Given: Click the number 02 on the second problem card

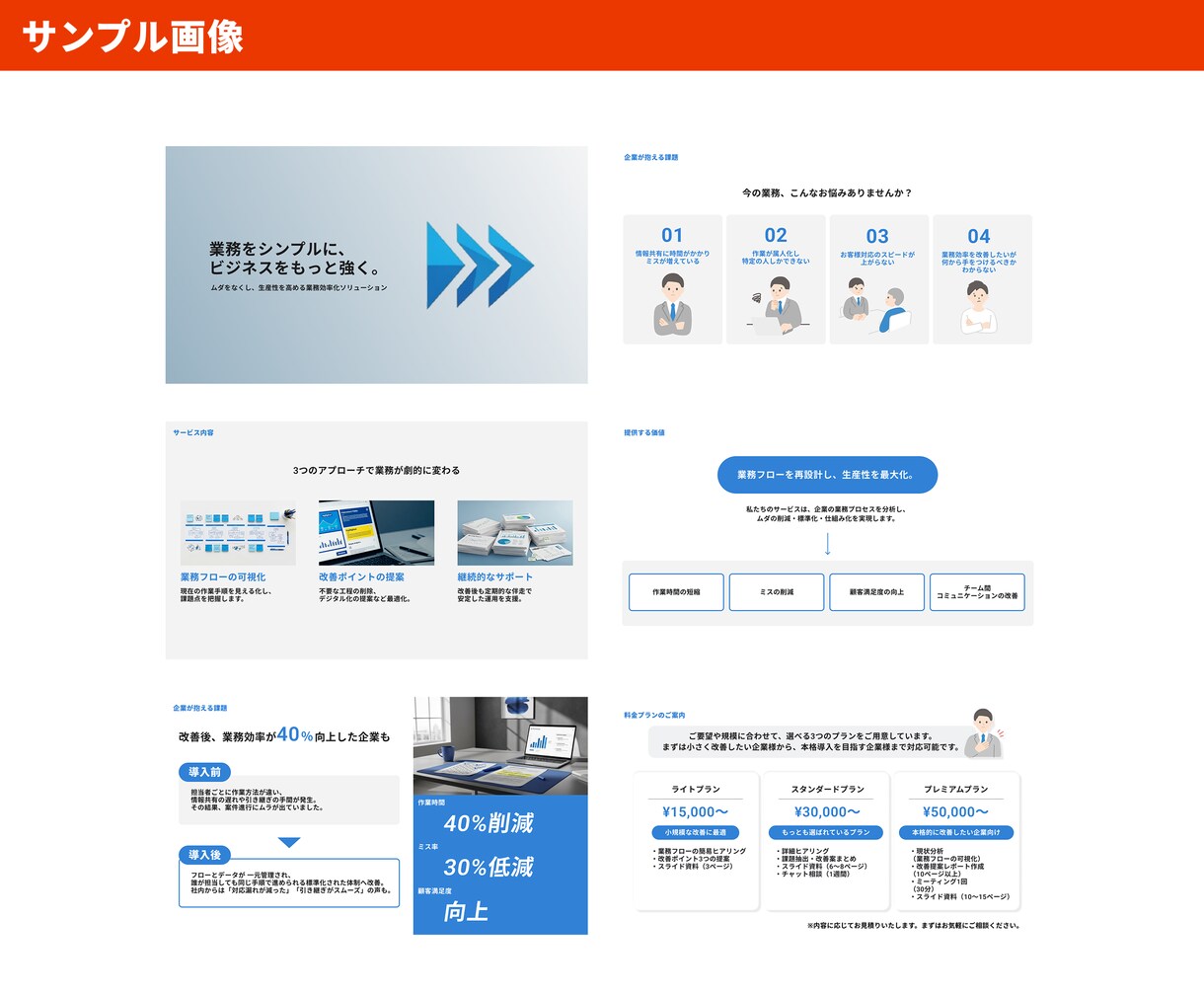Looking at the screenshot, I should (x=776, y=235).
